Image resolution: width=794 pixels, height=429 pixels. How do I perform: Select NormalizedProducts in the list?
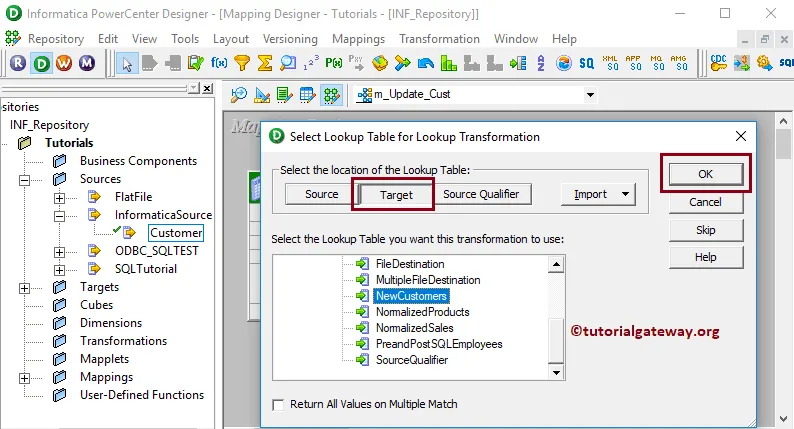click(x=422, y=312)
